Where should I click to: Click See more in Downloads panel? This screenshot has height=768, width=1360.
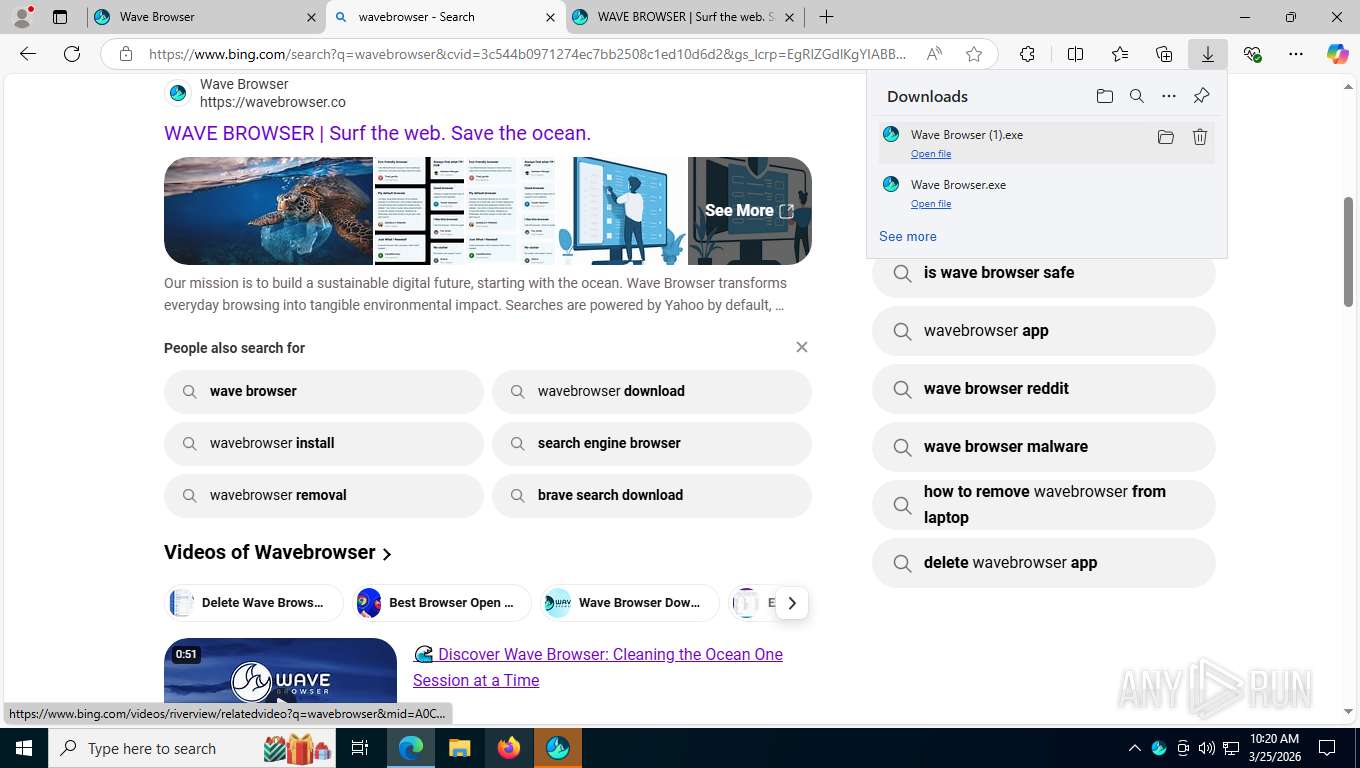click(908, 237)
